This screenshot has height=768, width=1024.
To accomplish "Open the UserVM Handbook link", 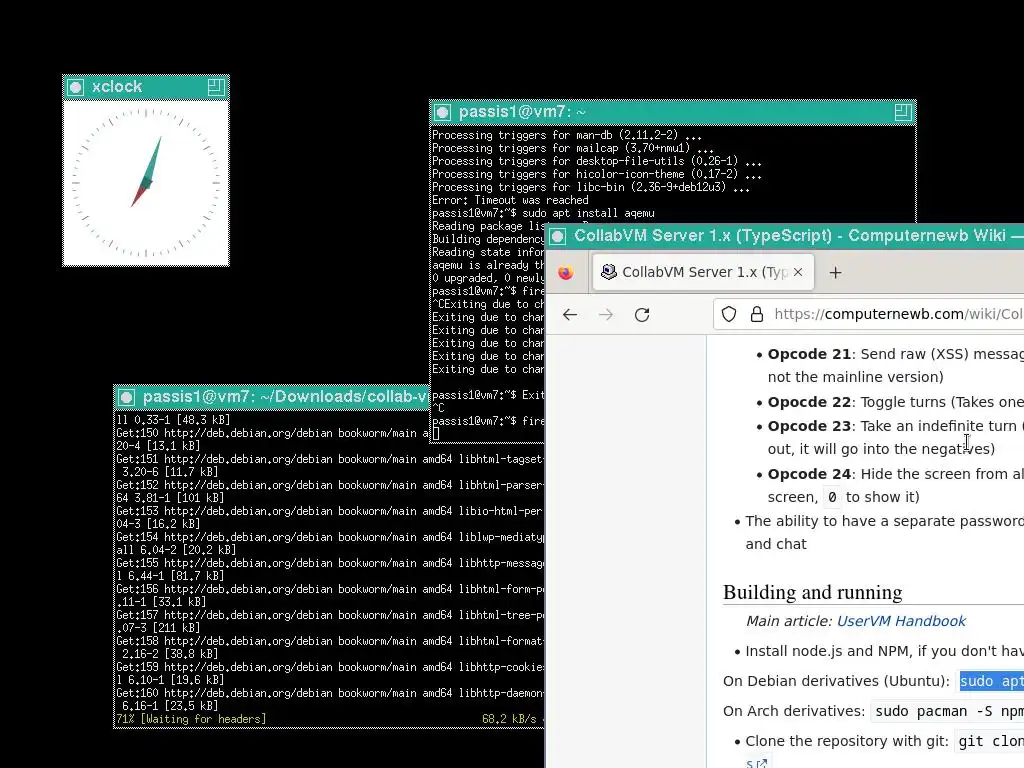I will pyautogui.click(x=901, y=621).
